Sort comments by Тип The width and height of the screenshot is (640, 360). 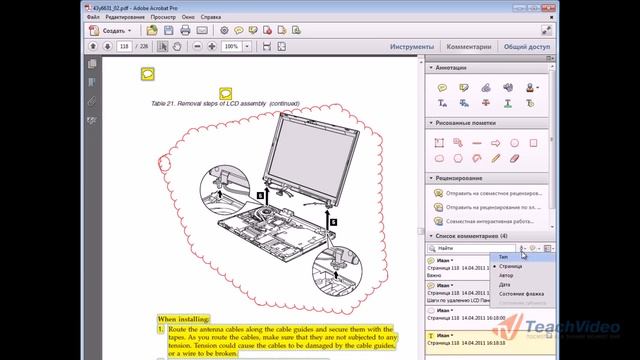click(522, 257)
